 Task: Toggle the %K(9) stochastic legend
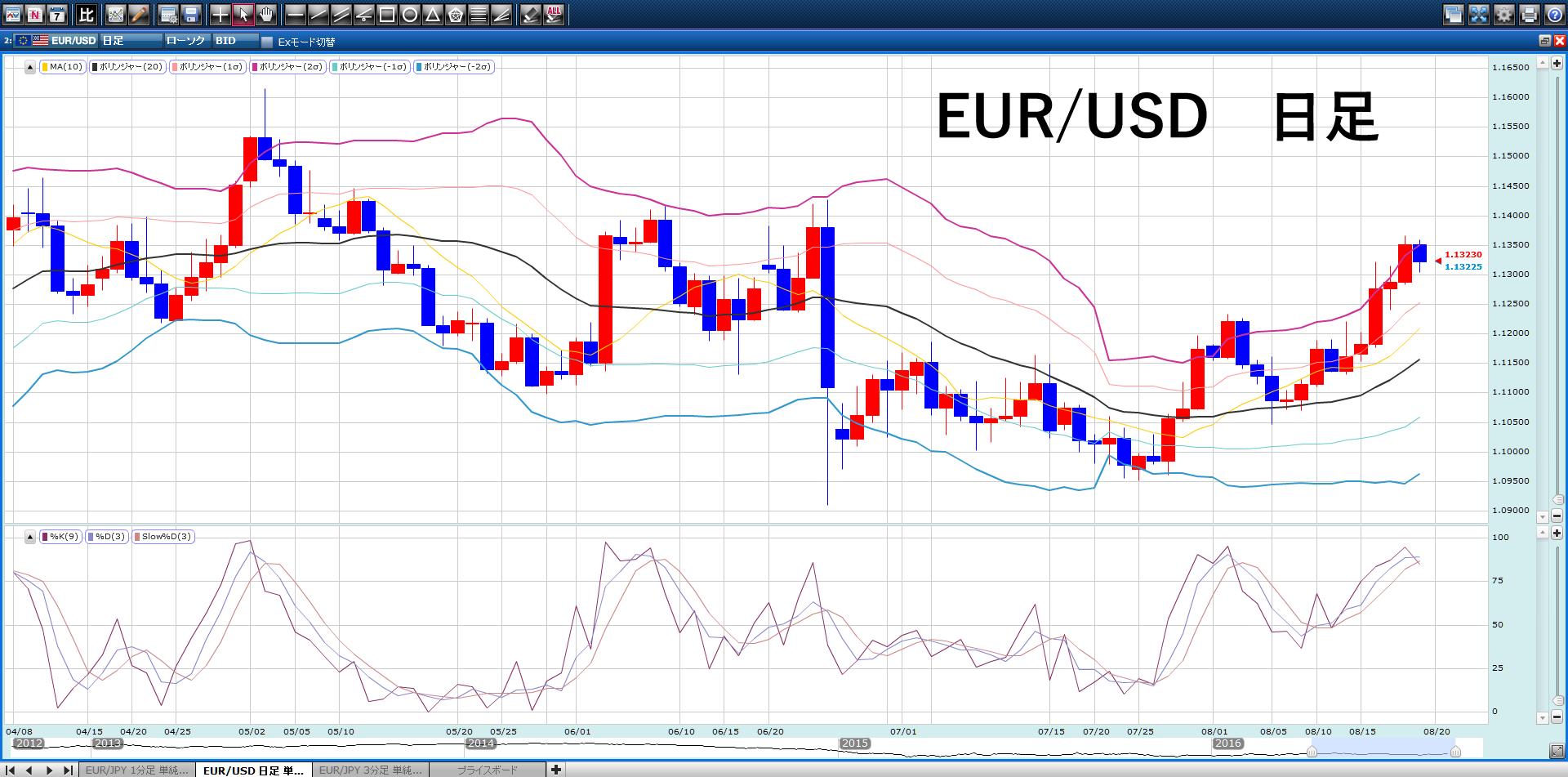60,537
